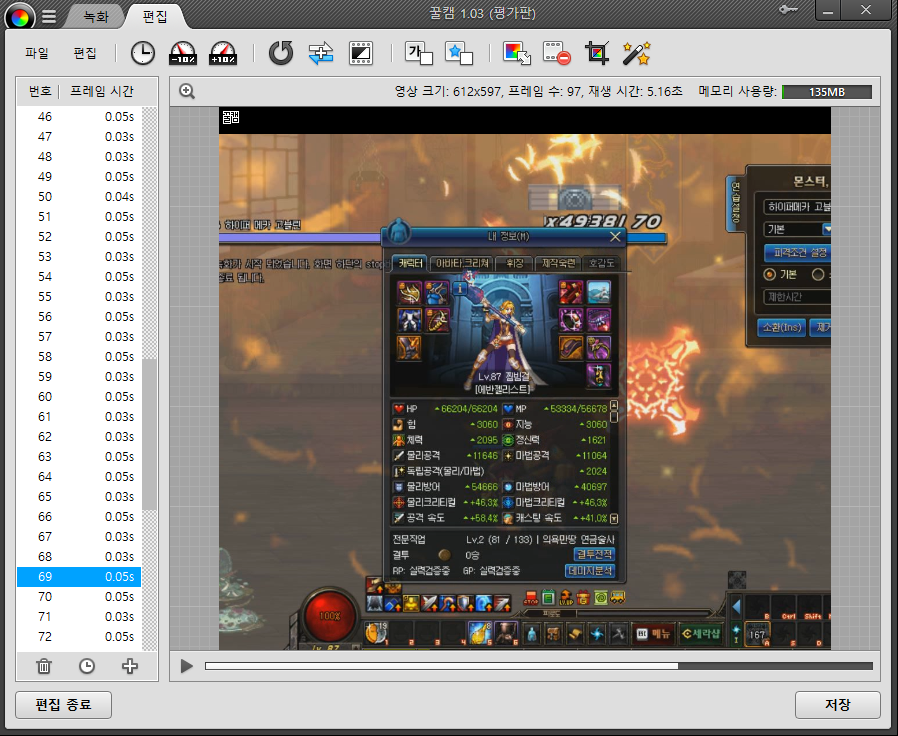Click the insert text 가 icon

[419, 53]
